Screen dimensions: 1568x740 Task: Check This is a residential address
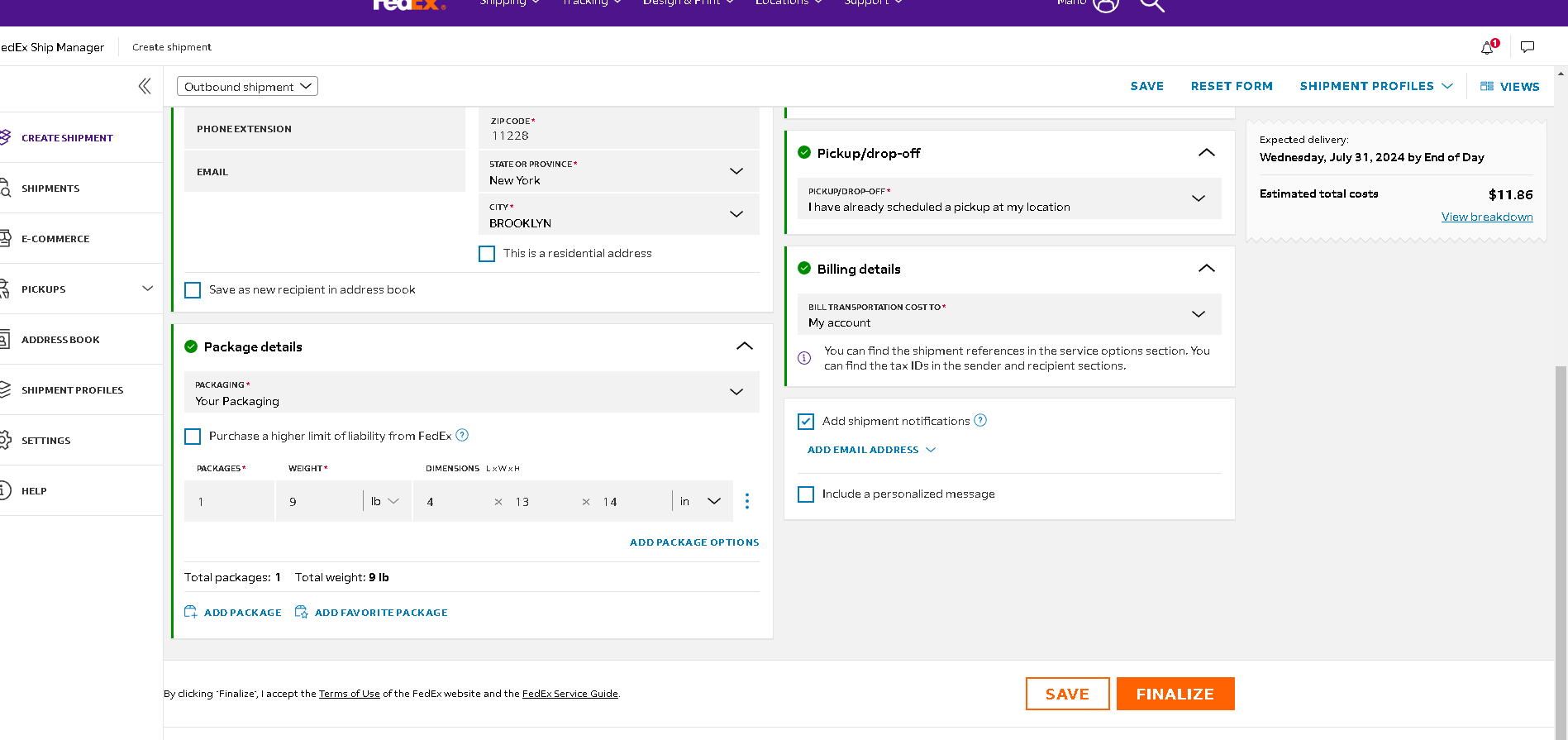tap(487, 254)
